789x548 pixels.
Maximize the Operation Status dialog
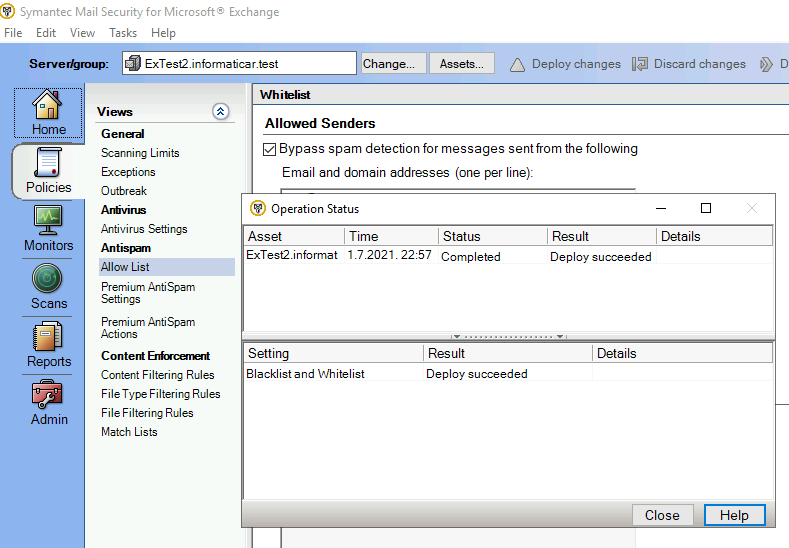706,208
